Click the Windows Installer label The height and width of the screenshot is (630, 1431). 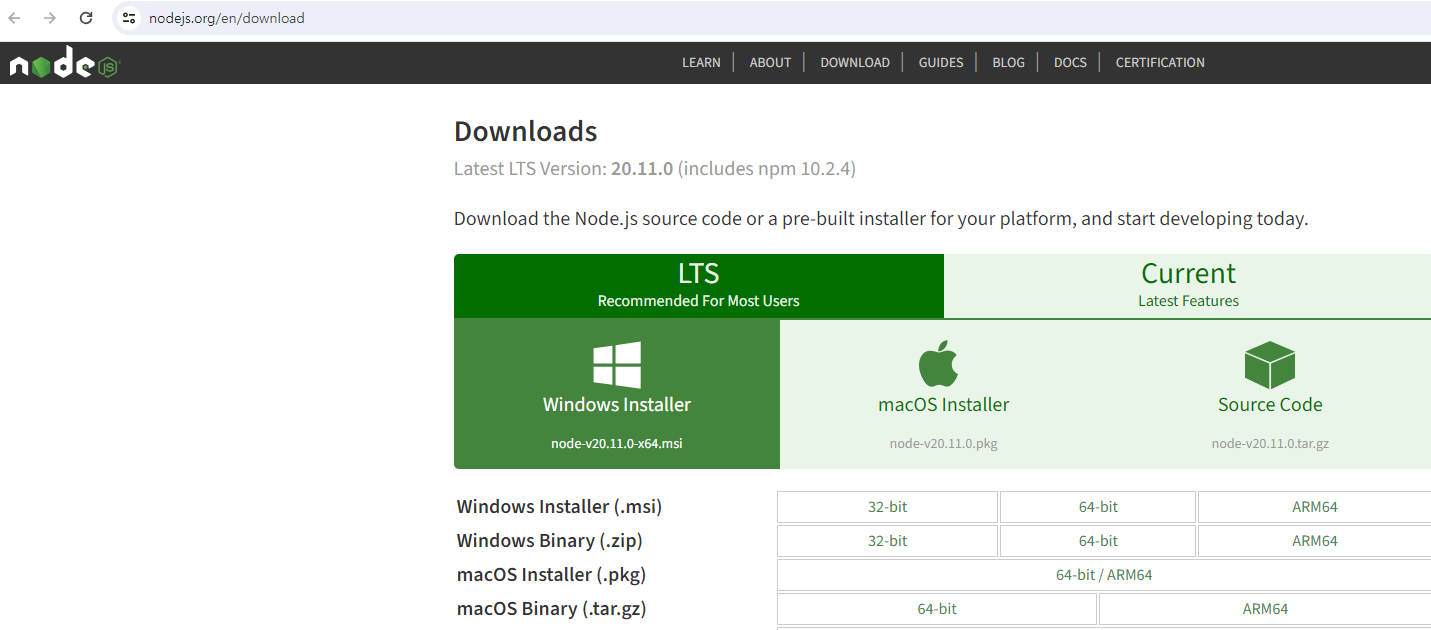[617, 405]
